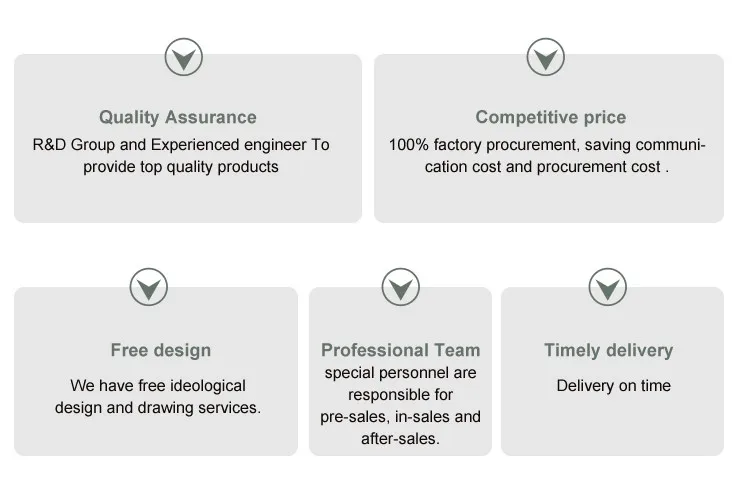The height and width of the screenshot is (486, 750).
Task: Click the Free design heading
Action: pyautogui.click(x=160, y=350)
